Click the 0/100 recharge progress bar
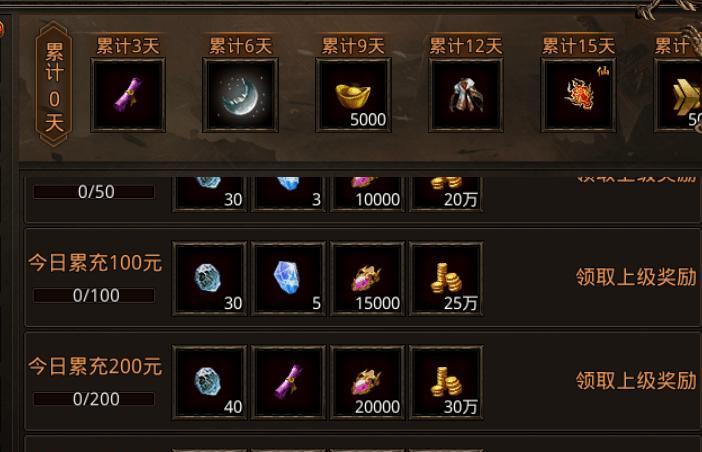Screen dimensions: 702x452 pos(94,295)
